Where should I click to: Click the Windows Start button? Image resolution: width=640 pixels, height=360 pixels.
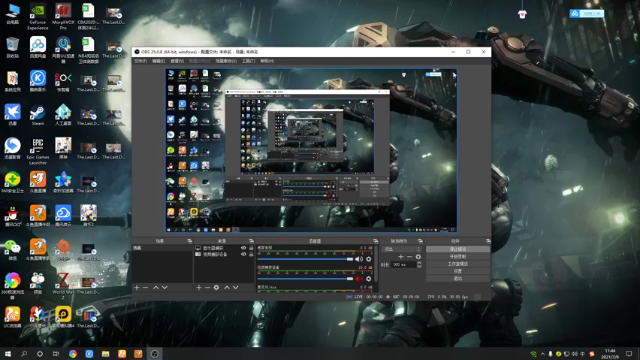tap(7, 354)
